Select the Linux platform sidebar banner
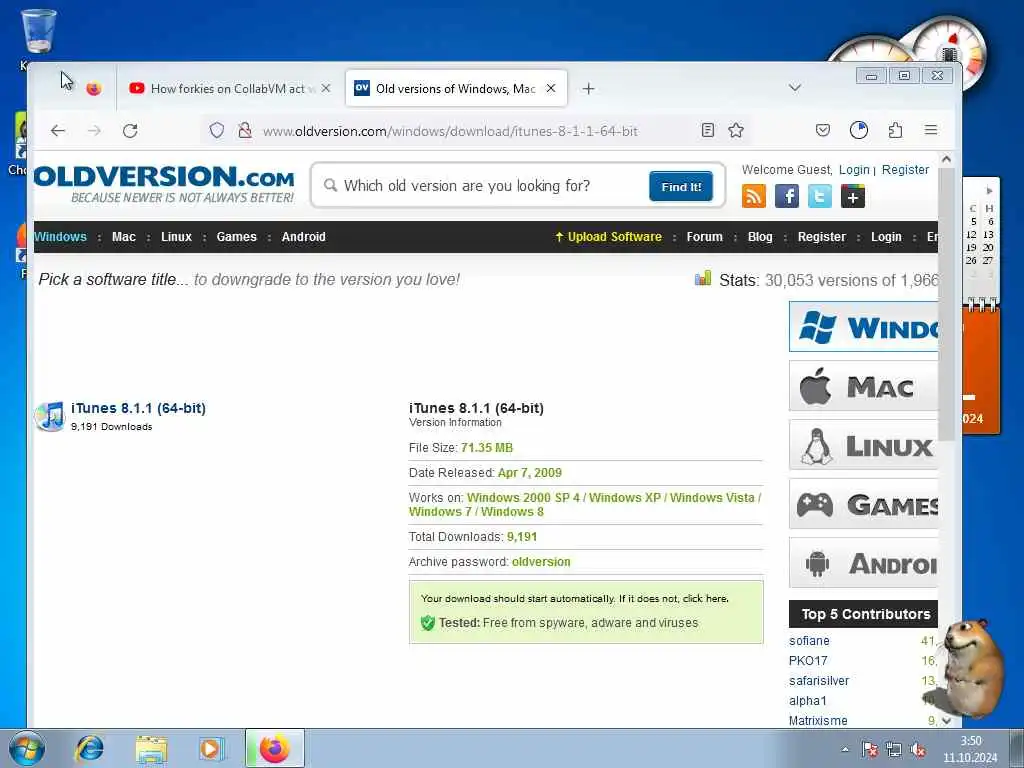 coord(863,445)
